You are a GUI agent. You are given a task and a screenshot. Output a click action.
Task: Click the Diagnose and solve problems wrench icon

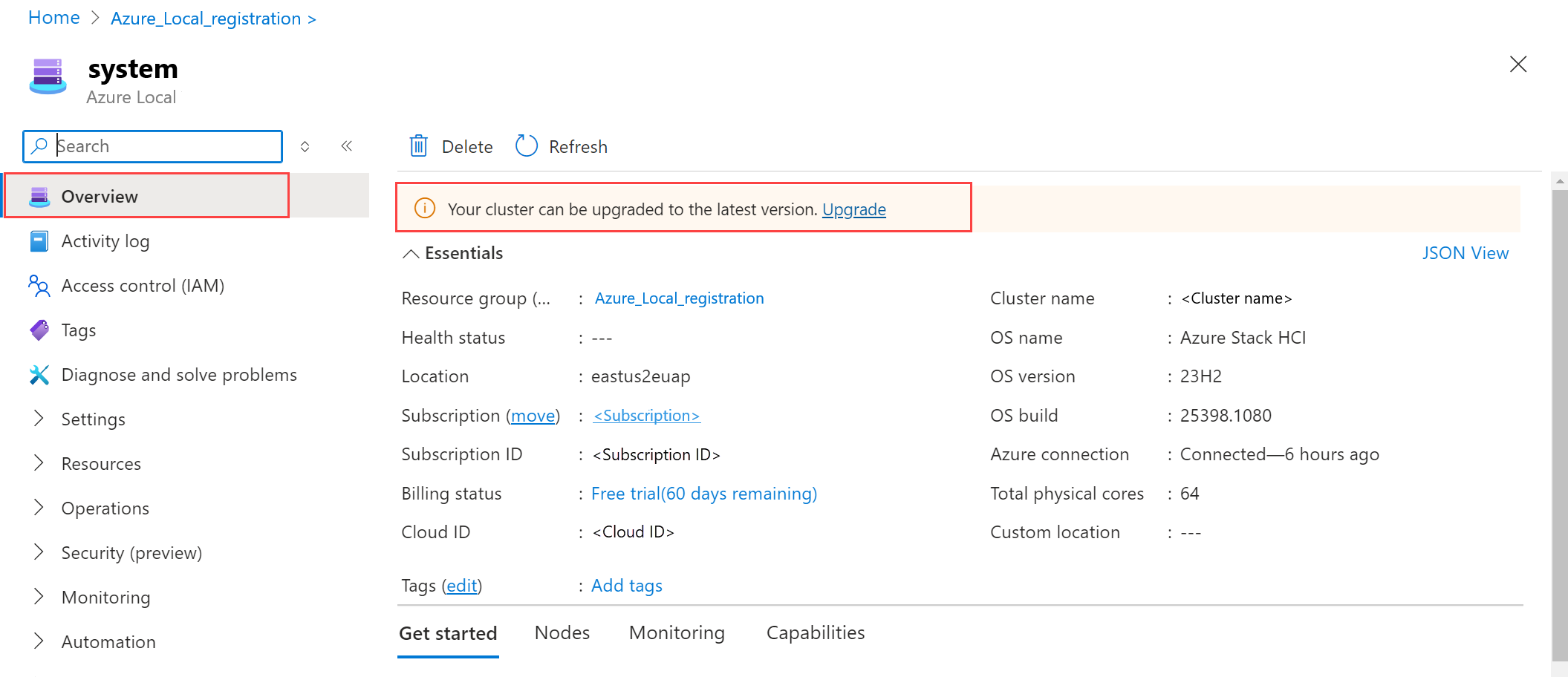39,374
